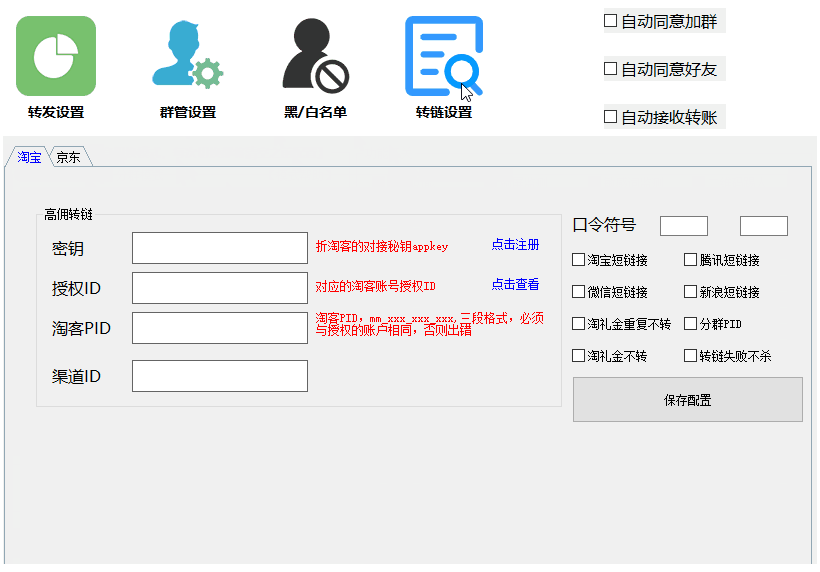Enable the 自动同意好友 checkbox

[x=610, y=69]
